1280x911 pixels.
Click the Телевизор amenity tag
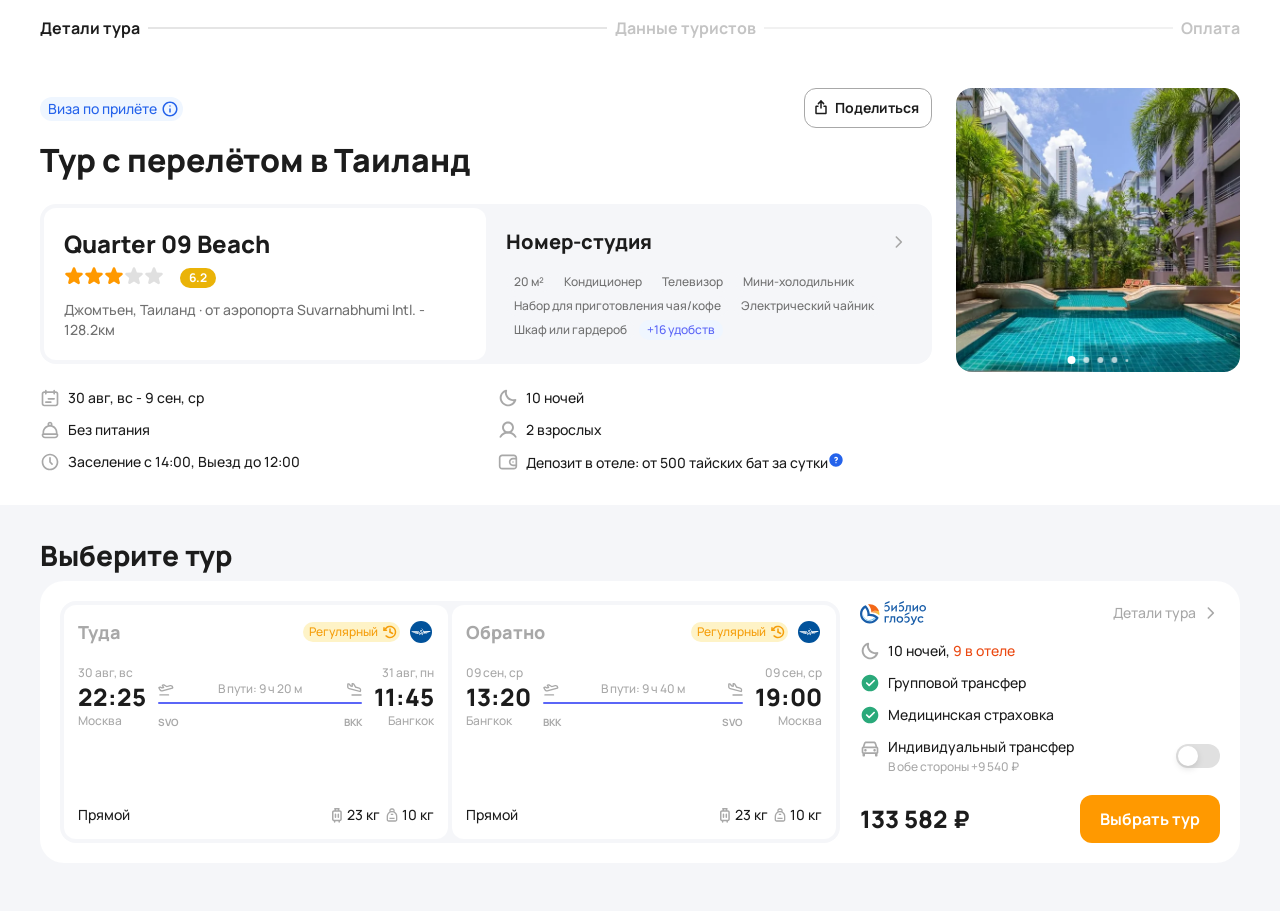[x=692, y=282]
